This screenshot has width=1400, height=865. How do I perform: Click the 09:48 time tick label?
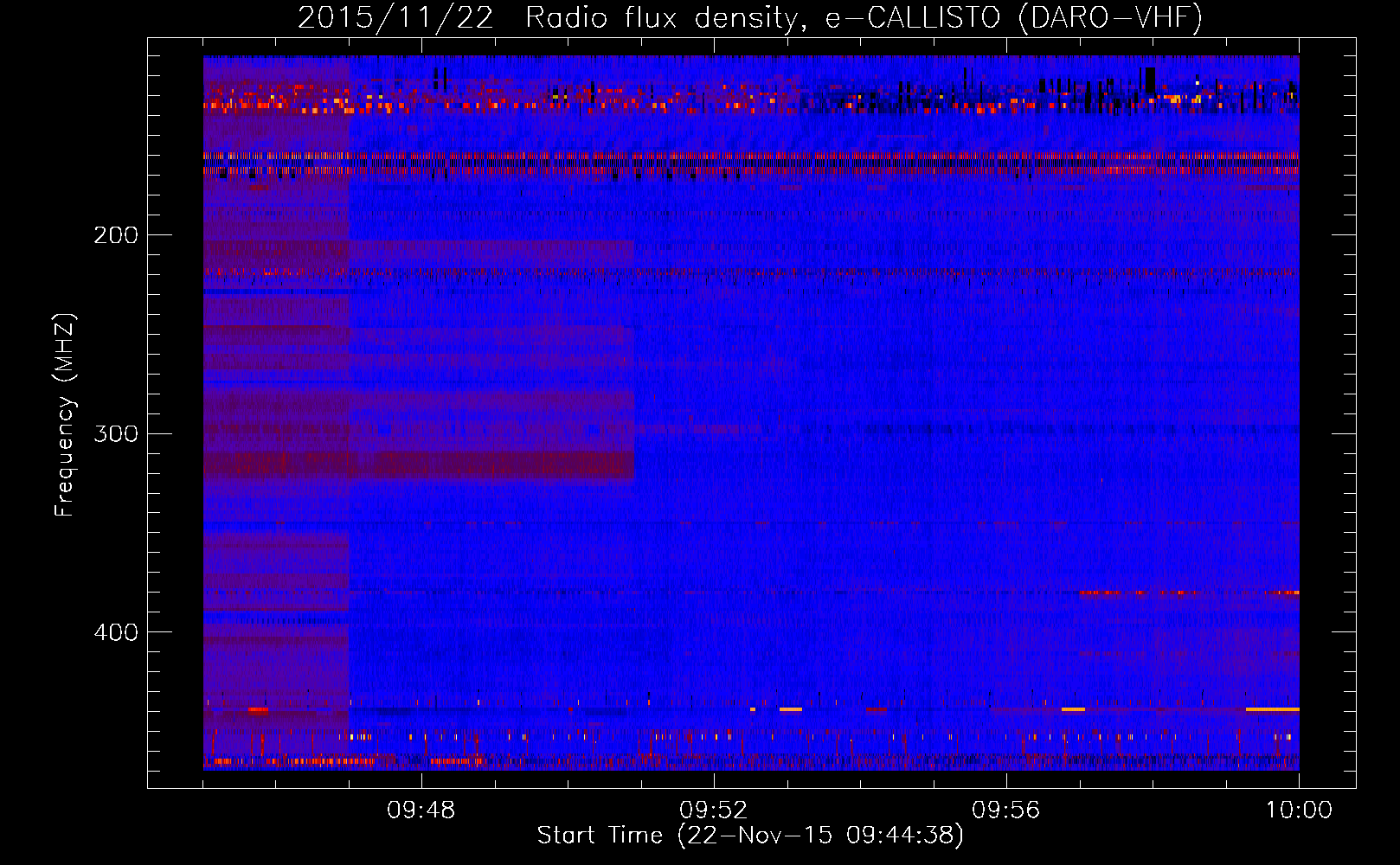click(x=421, y=811)
